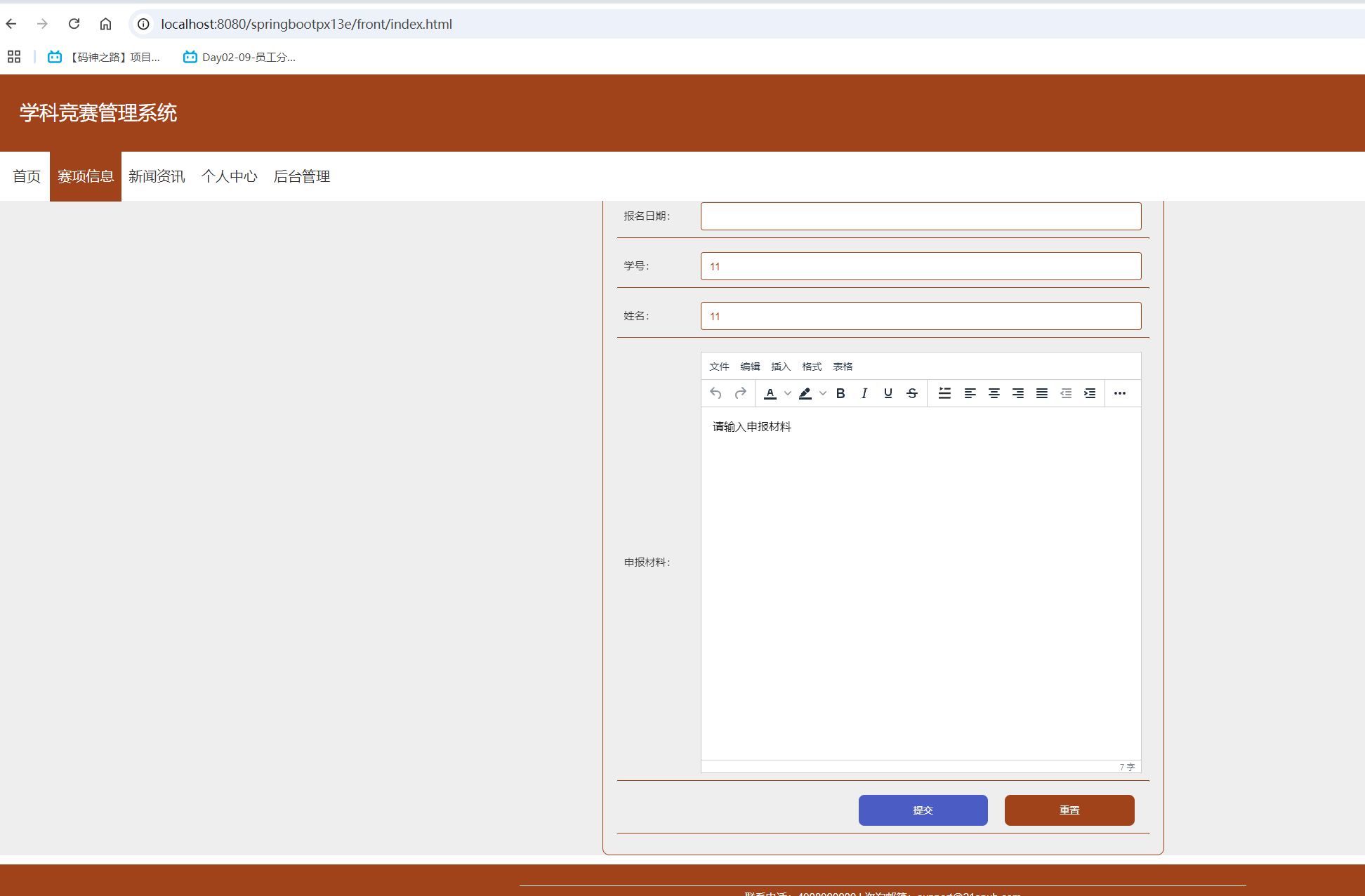Click the 报名日期 input field
The height and width of the screenshot is (896, 1365).
point(921,216)
